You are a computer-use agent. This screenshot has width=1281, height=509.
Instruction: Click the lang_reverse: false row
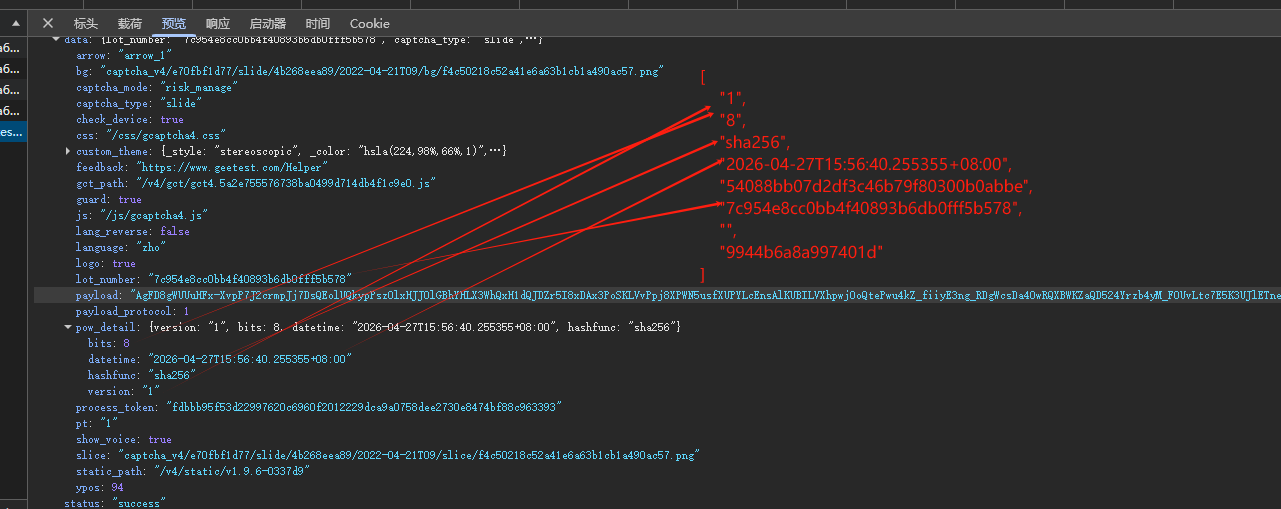pos(133,231)
